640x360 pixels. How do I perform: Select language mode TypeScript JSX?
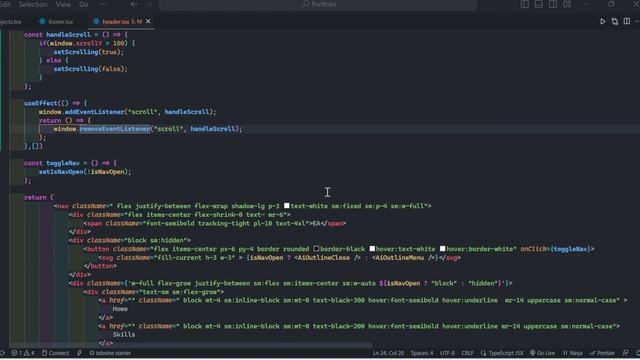[502, 353]
